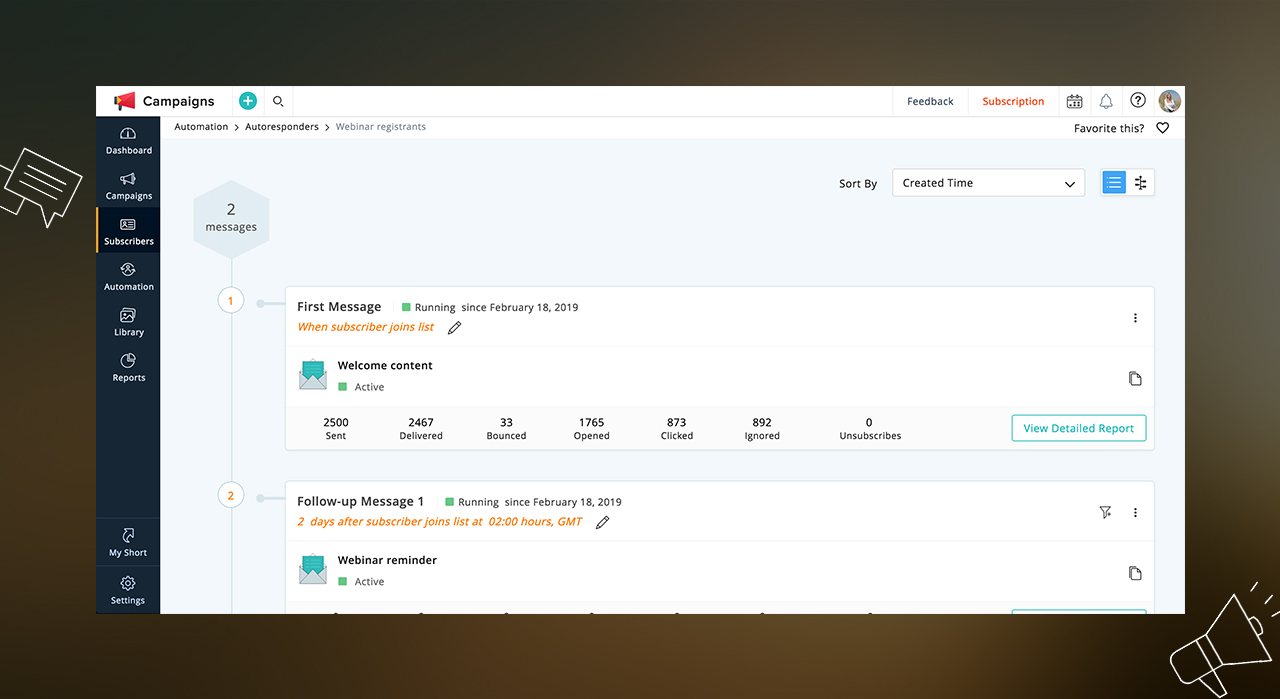Click Autoresponders in the breadcrumb
The image size is (1280, 699).
coord(282,127)
